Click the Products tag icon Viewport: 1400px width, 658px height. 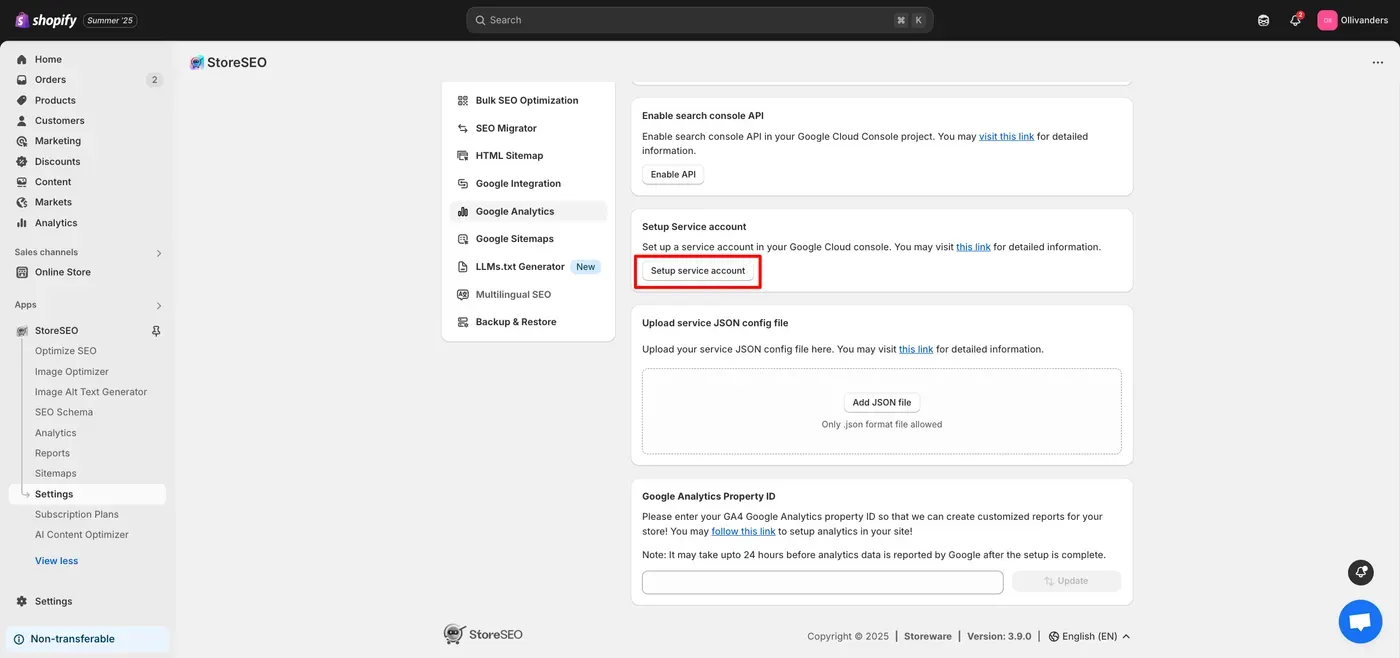(x=22, y=100)
